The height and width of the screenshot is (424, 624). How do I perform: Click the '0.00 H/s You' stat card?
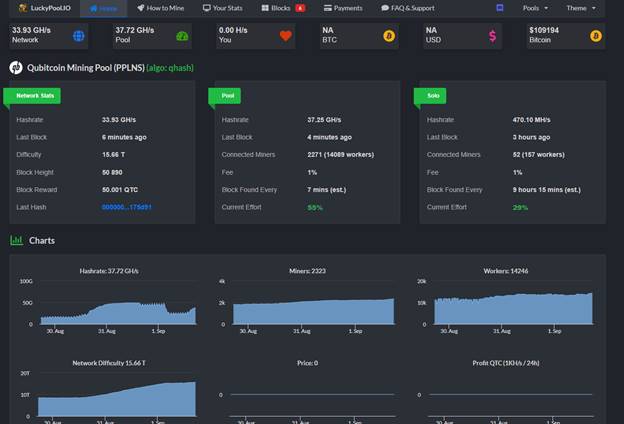[255, 35]
